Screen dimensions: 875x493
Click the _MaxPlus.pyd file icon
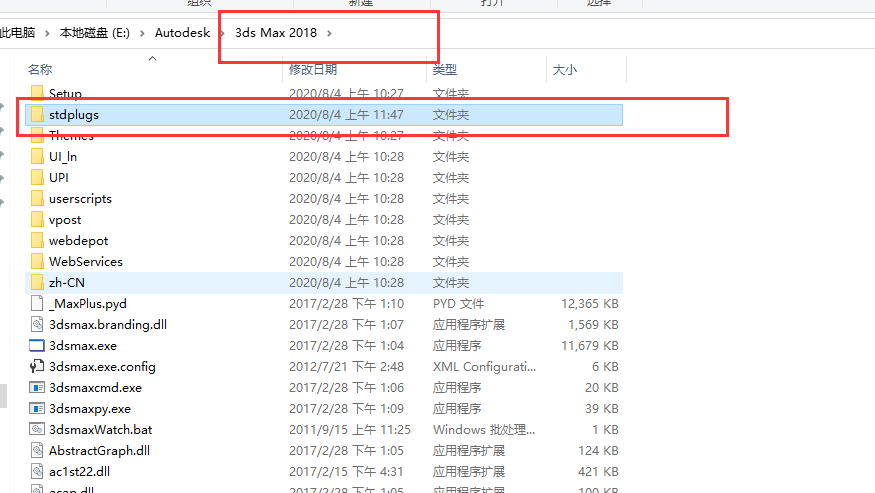pos(37,303)
